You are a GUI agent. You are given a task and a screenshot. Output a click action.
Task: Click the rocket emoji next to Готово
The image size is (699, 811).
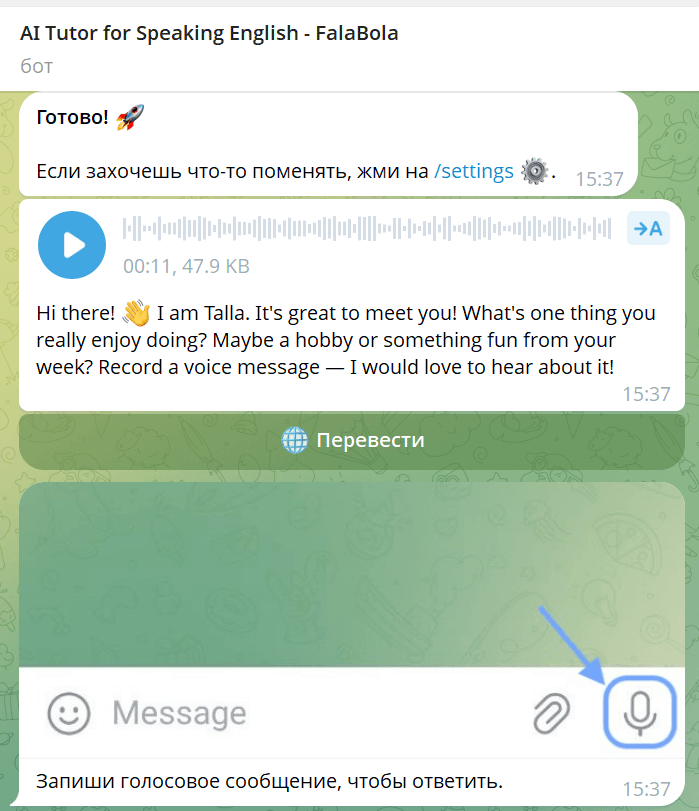(130, 117)
